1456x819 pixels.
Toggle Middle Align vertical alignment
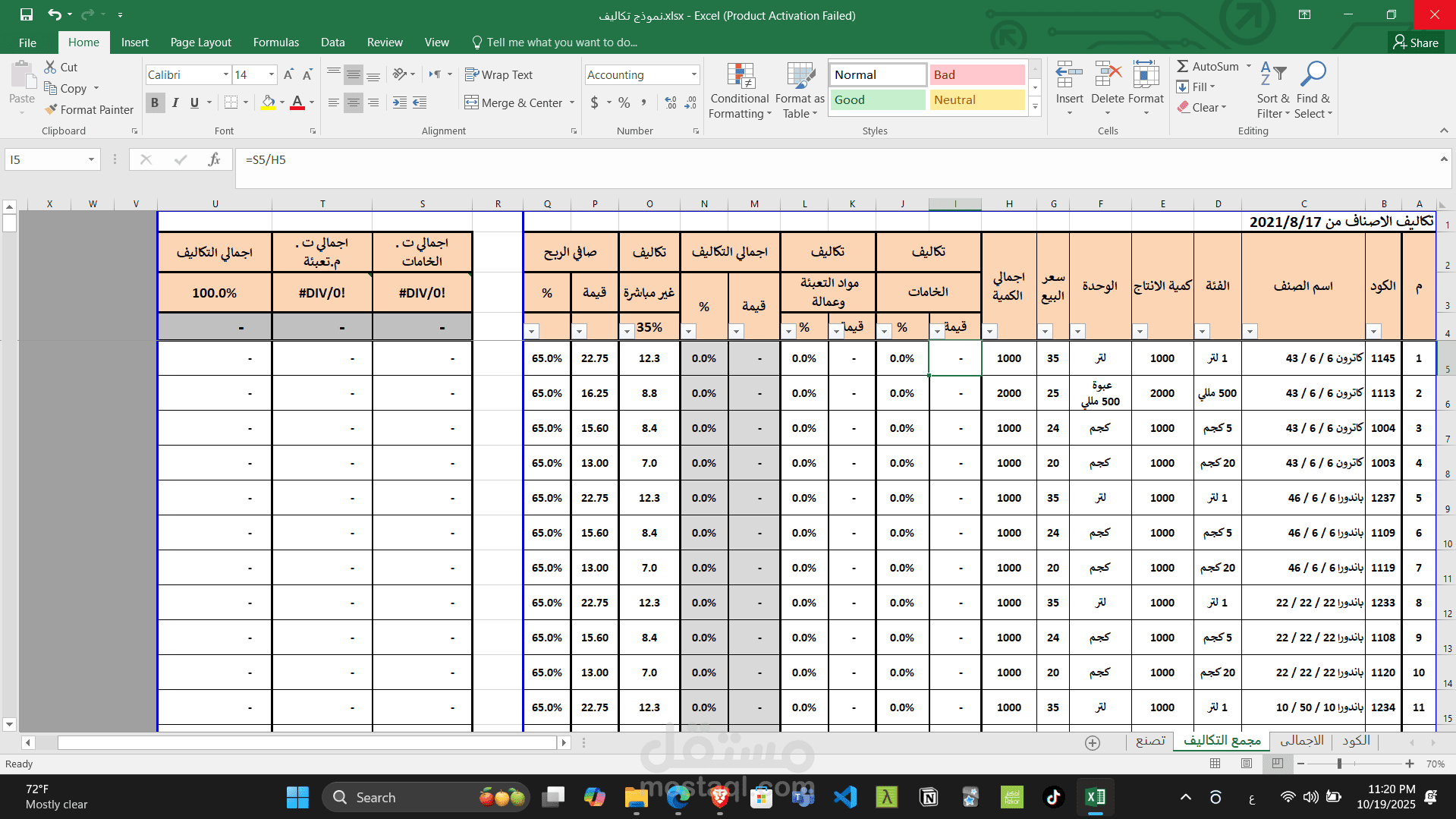tap(354, 74)
